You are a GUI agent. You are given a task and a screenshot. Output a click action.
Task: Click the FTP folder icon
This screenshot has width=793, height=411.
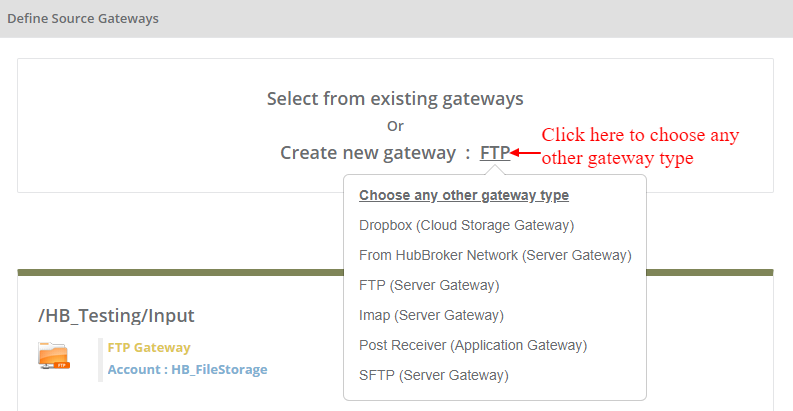tap(54, 357)
